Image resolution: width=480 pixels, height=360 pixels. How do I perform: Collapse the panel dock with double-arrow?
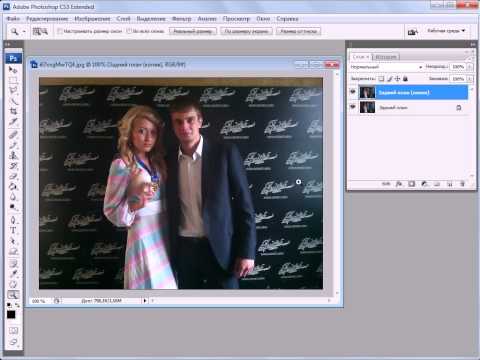473,44
